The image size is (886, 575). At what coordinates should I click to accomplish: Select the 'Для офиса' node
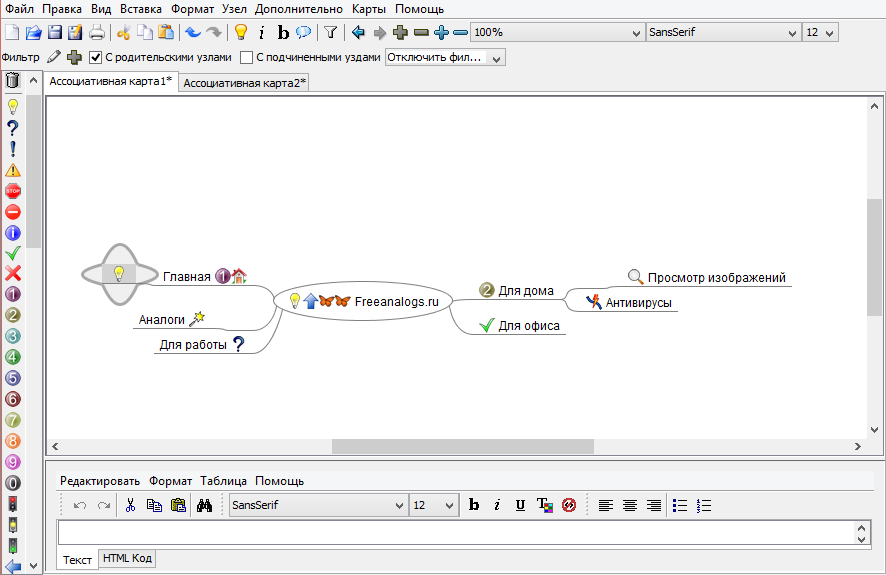point(519,325)
